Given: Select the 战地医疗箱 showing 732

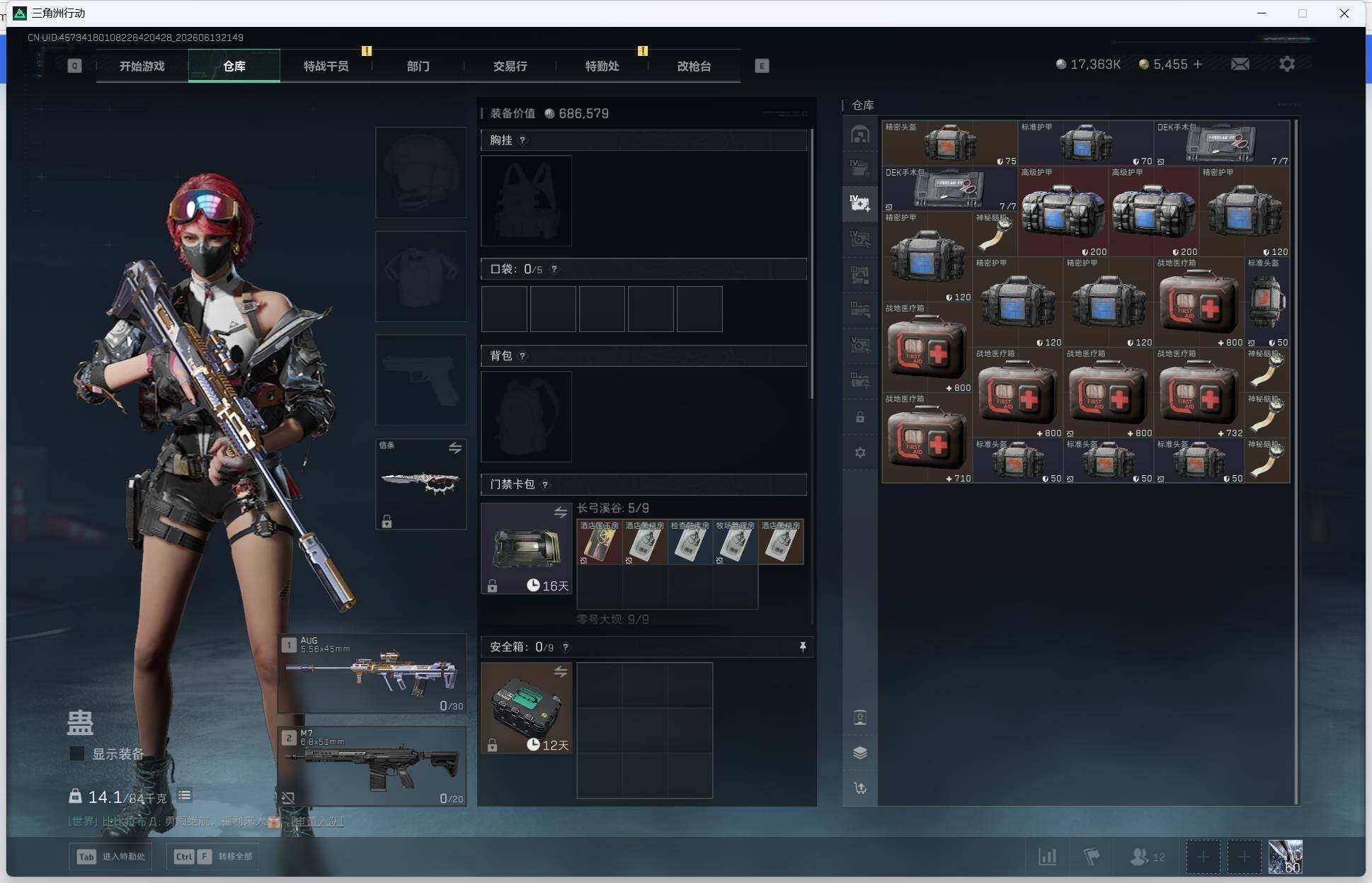Looking at the screenshot, I should coord(1199,393).
